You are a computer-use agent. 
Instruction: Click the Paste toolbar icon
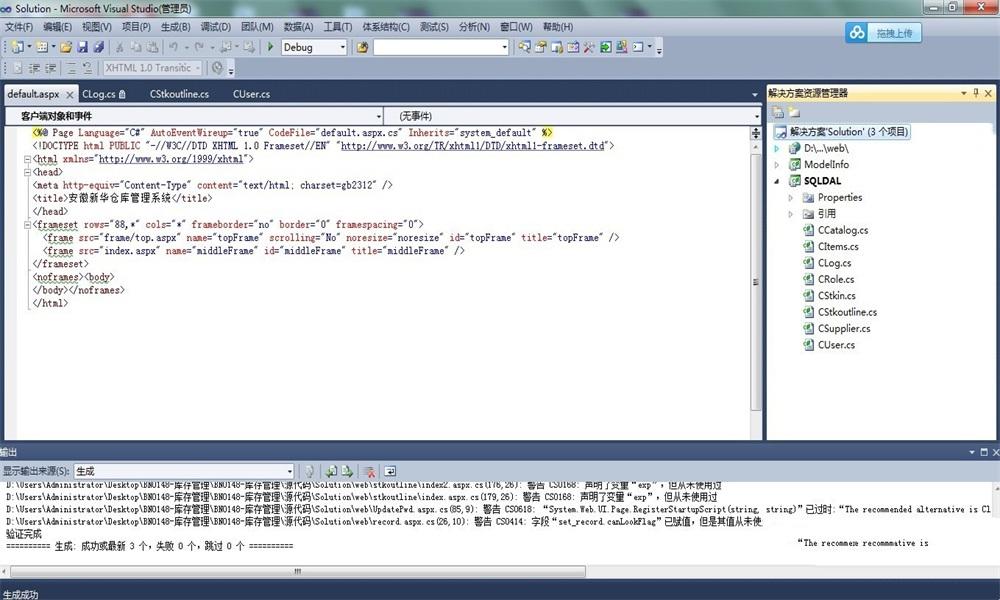pyautogui.click(x=152, y=47)
